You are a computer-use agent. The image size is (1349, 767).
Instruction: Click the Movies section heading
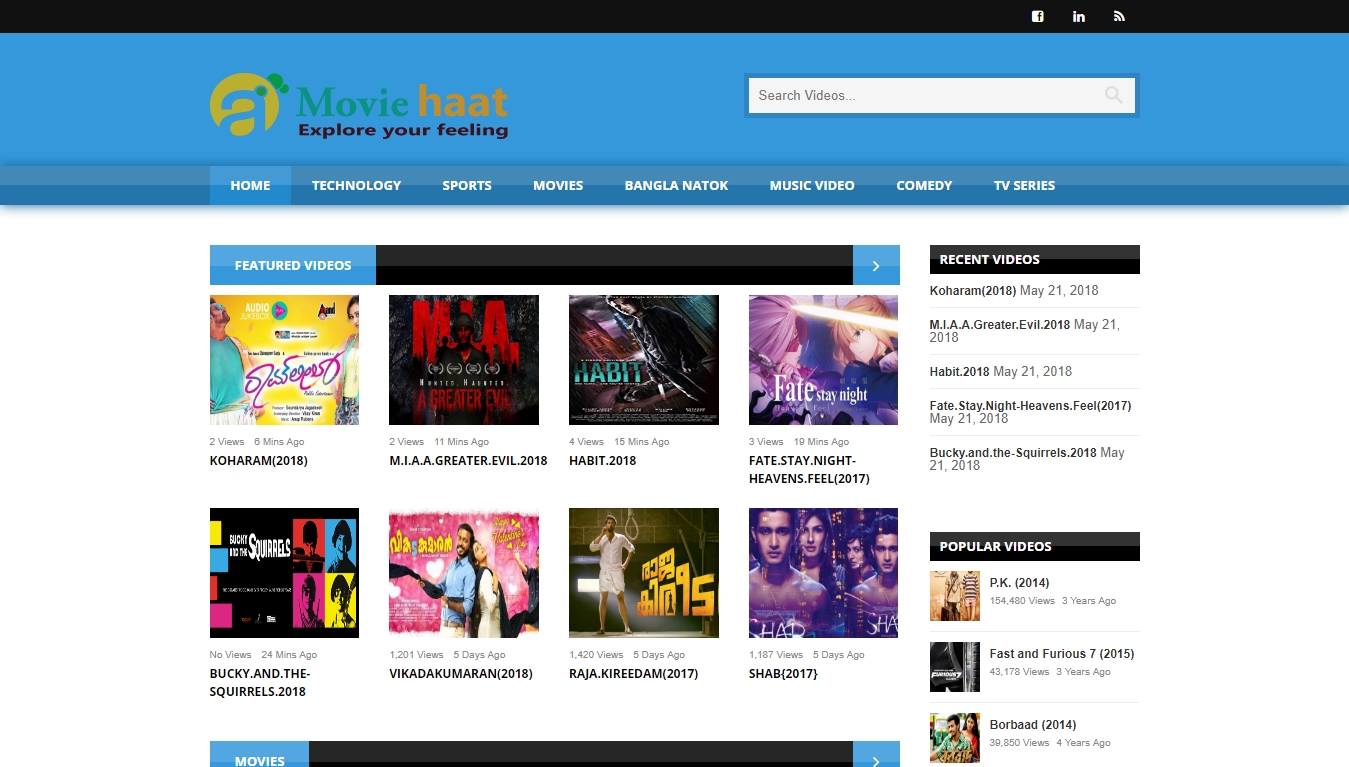coord(260,761)
